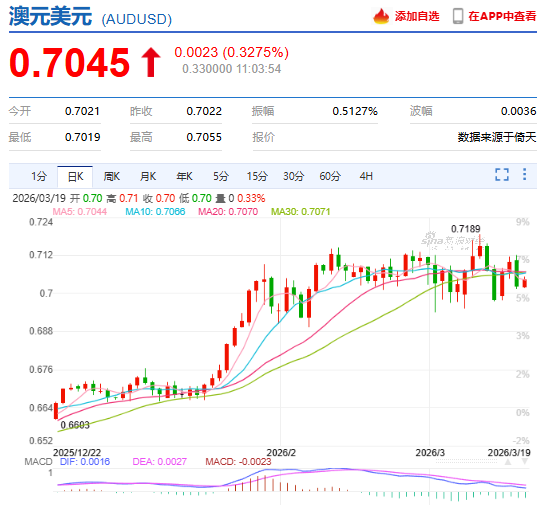Switch to the 周K chart tab
This screenshot has height=505, width=542.
111,176
